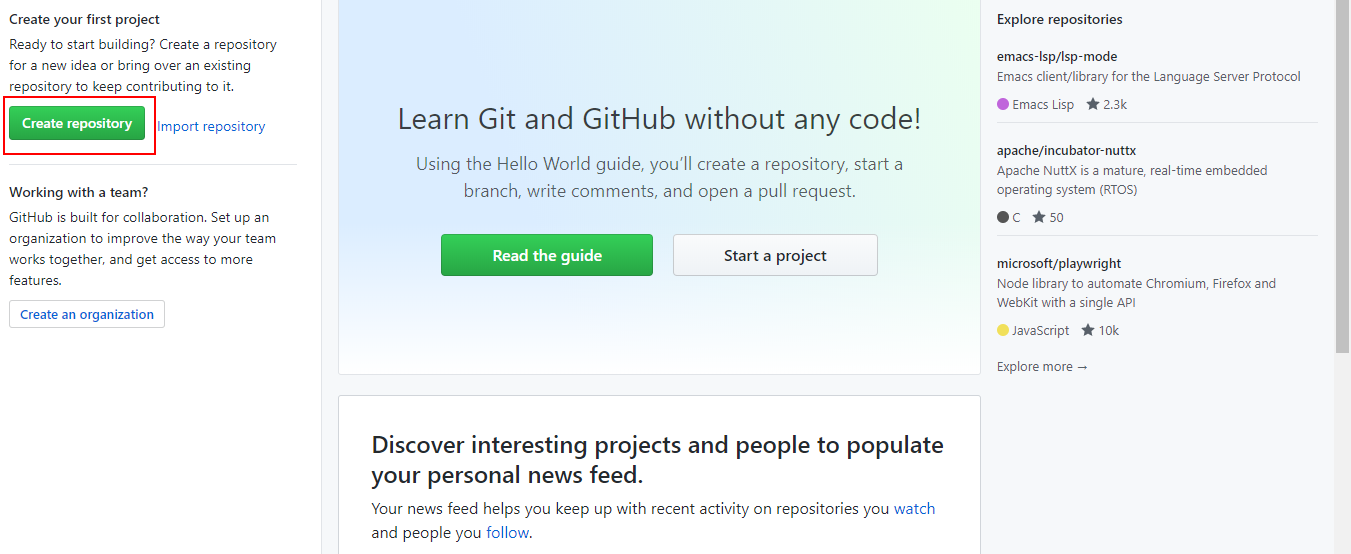Follow the Explore more arrow link

1042,367
